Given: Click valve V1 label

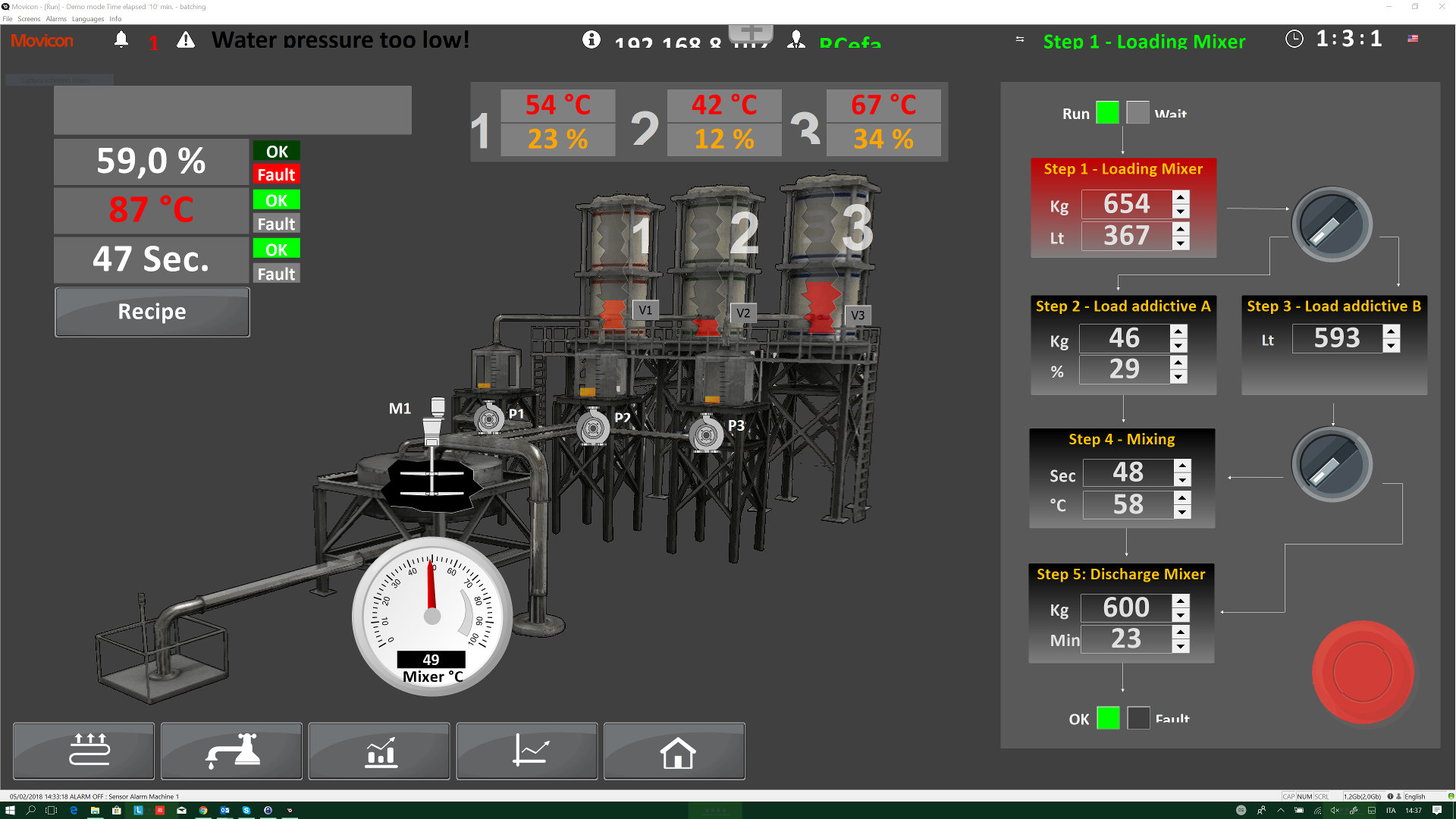Looking at the screenshot, I should 645,310.
